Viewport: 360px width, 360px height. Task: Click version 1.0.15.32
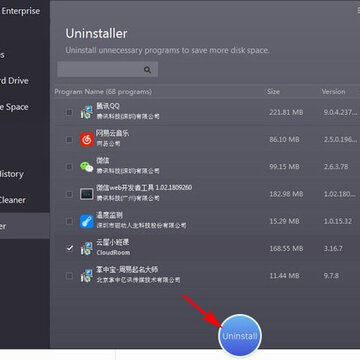tap(338, 221)
